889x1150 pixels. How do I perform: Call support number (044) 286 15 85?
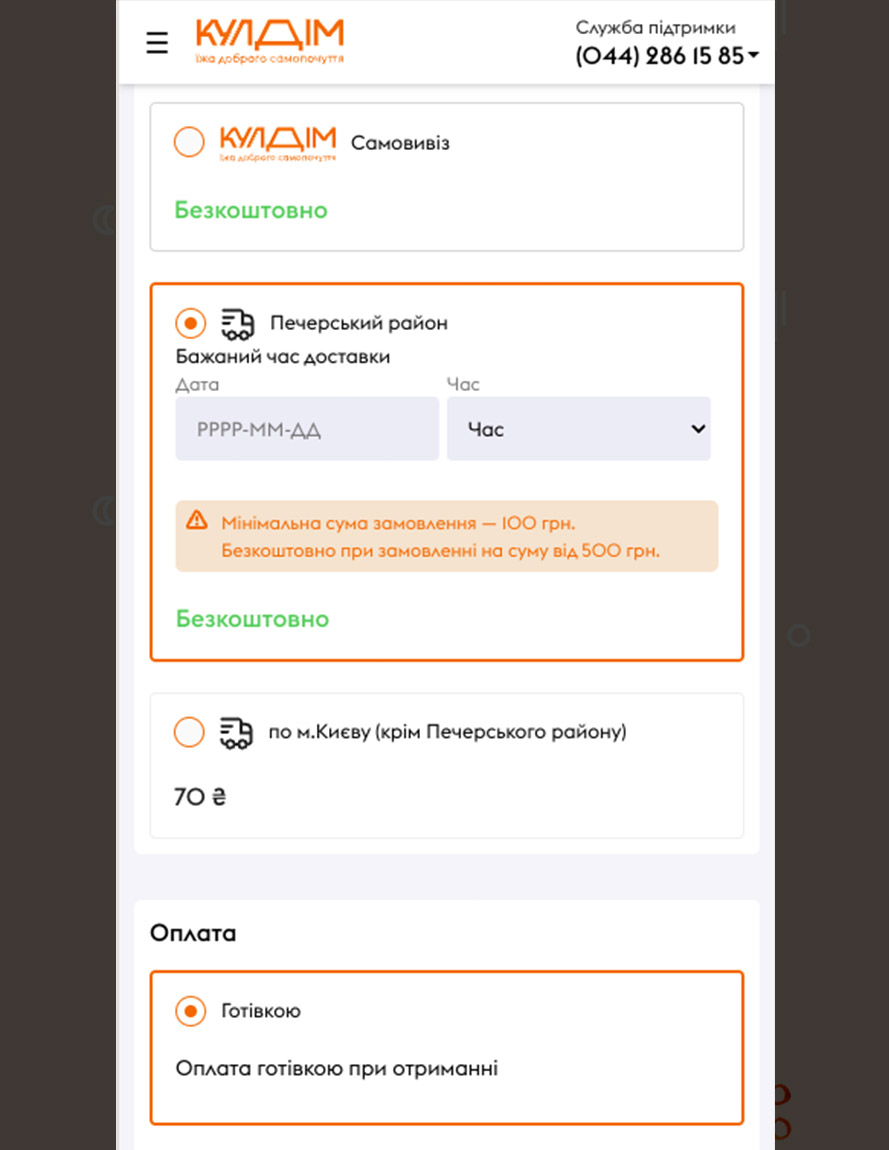[x=659, y=56]
